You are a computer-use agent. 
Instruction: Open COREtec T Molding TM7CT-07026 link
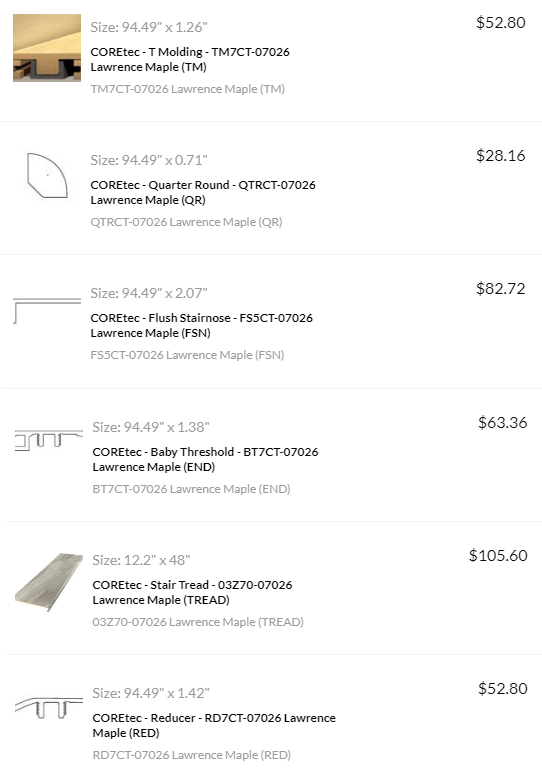pos(190,59)
